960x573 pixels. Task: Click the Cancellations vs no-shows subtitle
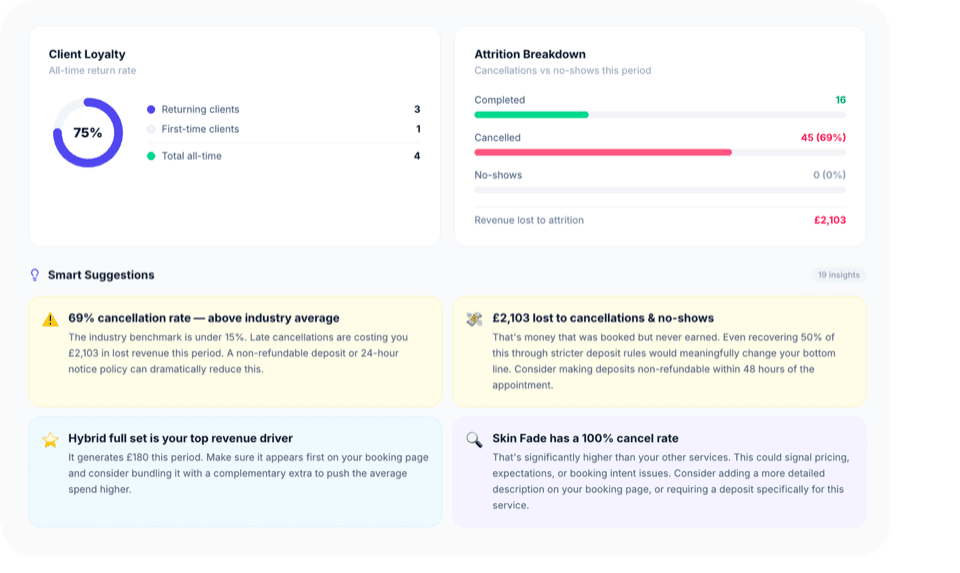[563, 70]
